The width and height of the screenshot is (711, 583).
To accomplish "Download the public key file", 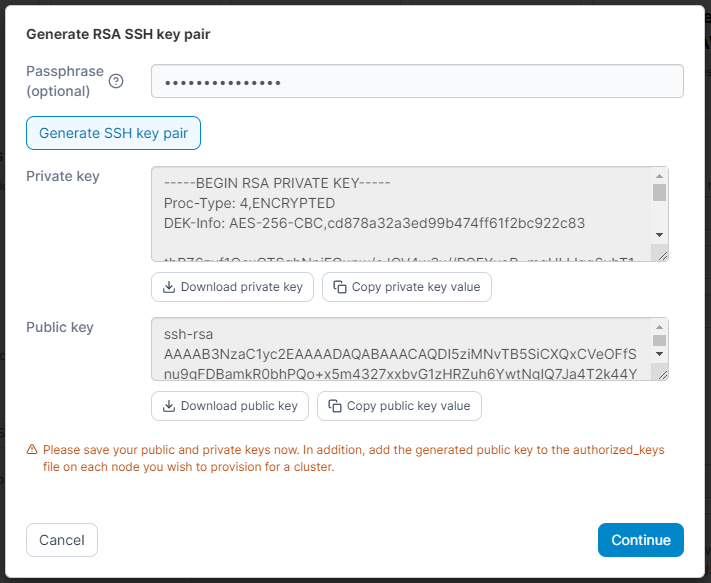I will 230,406.
